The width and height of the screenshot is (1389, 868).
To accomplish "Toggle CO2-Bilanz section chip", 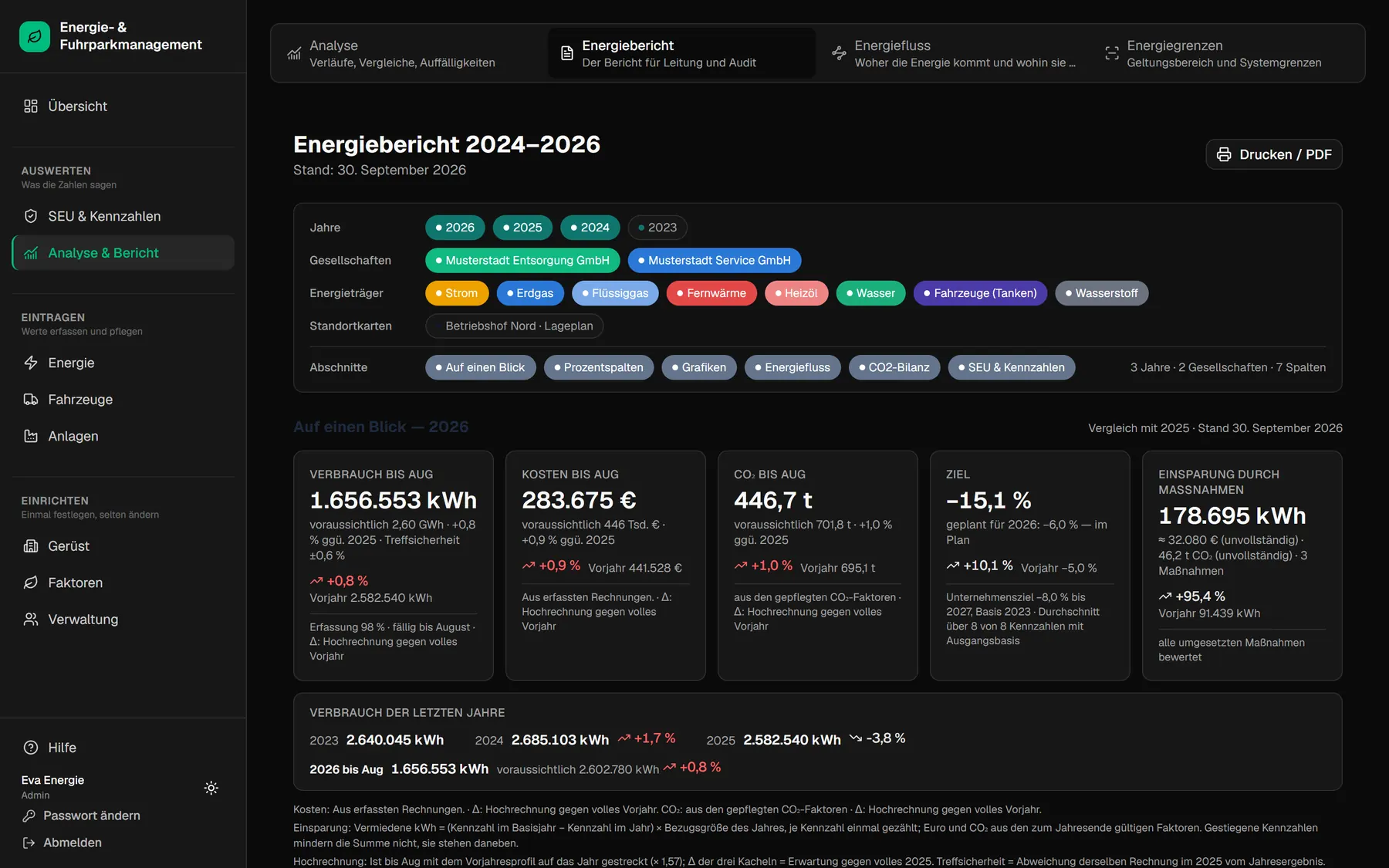I will (894, 368).
